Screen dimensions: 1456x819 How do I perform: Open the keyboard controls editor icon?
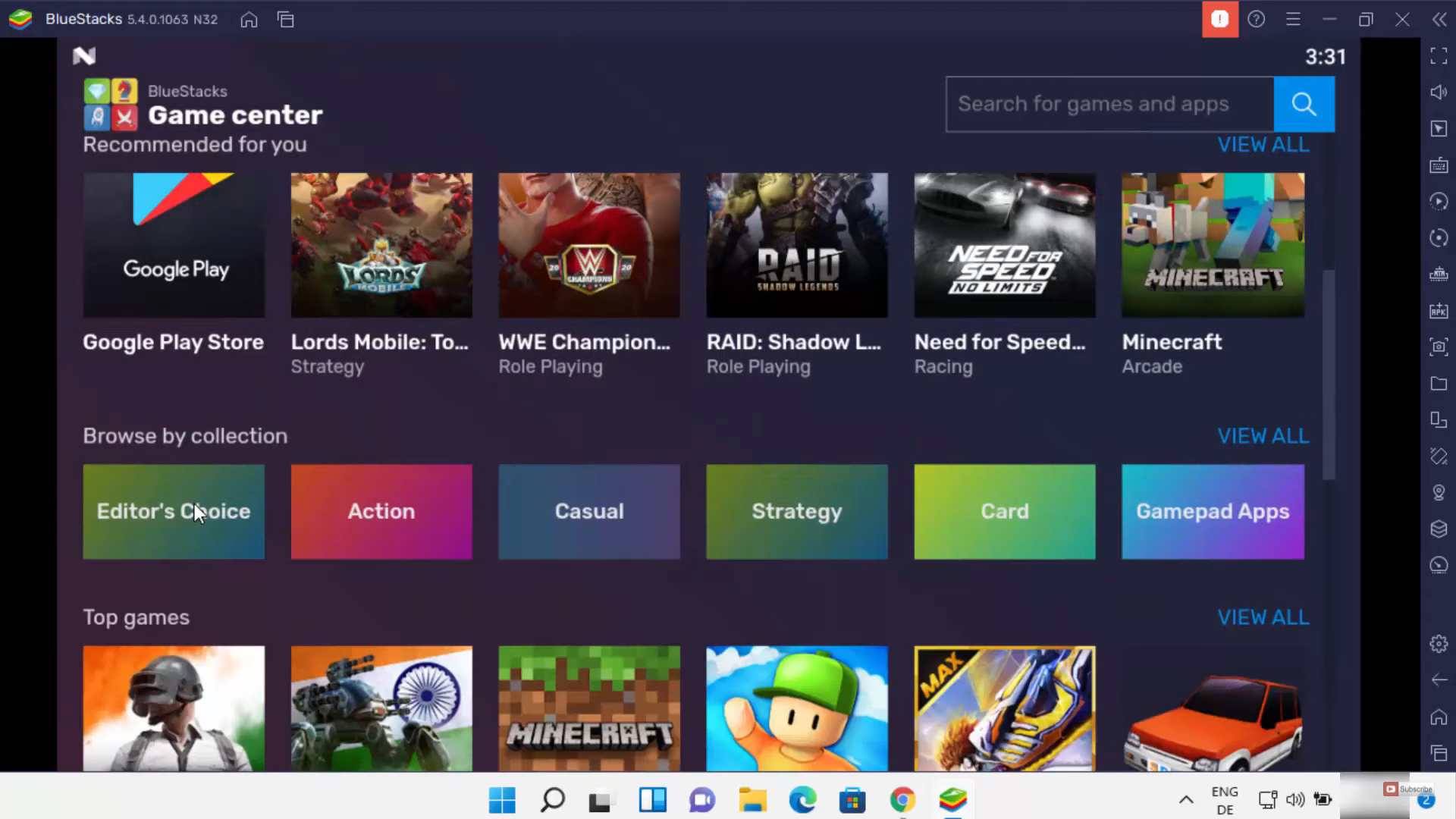coord(1439,165)
